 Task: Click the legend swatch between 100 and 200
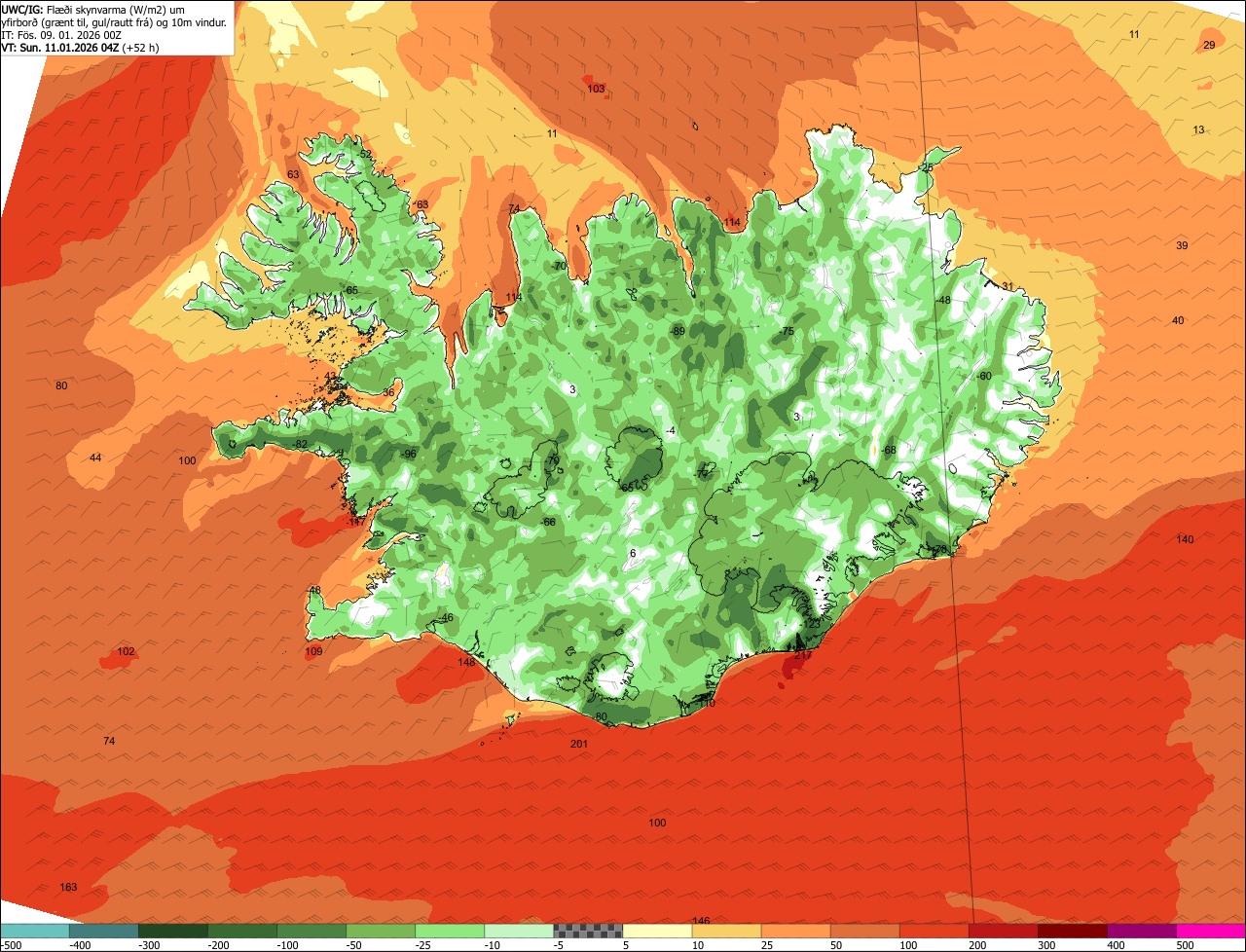(x=934, y=932)
